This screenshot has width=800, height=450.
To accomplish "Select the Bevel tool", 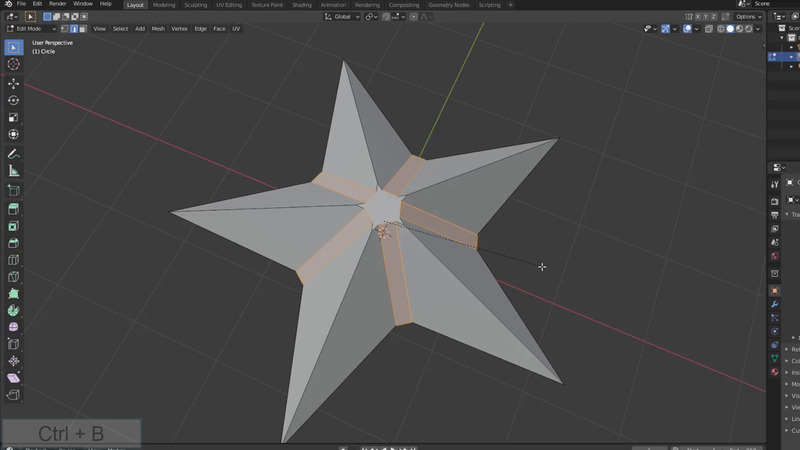I will pos(14,243).
